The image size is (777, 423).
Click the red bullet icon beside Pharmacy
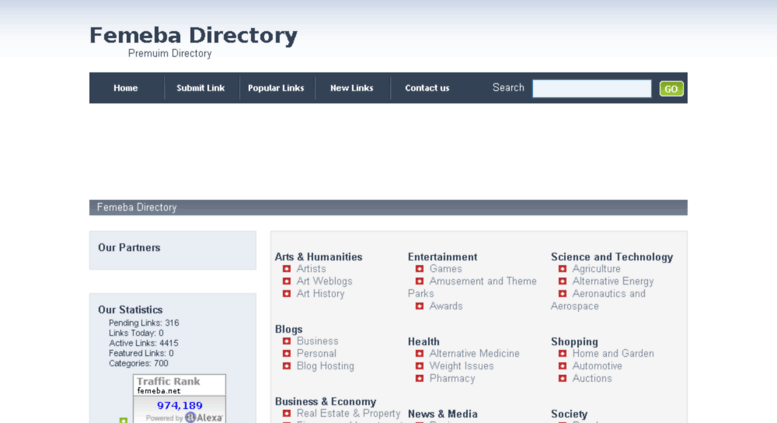coord(419,378)
